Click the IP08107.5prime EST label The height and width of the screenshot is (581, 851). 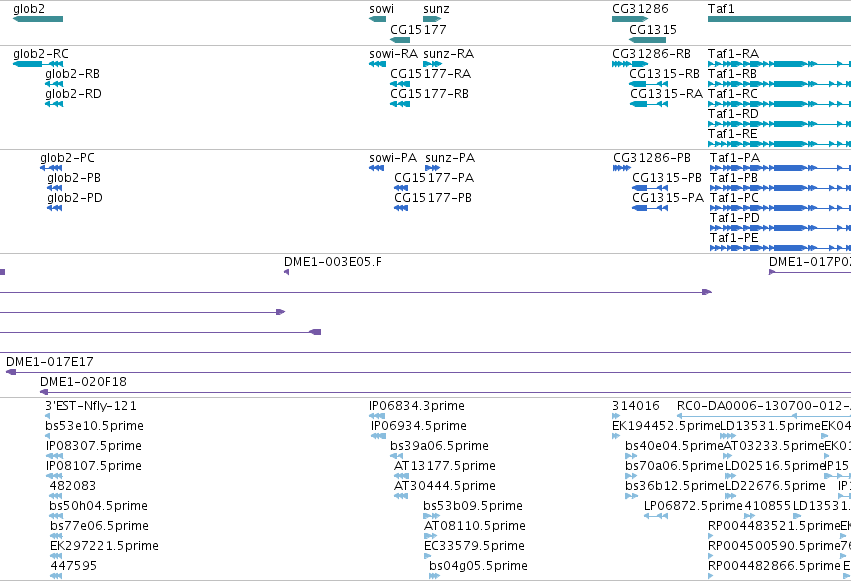pos(94,466)
